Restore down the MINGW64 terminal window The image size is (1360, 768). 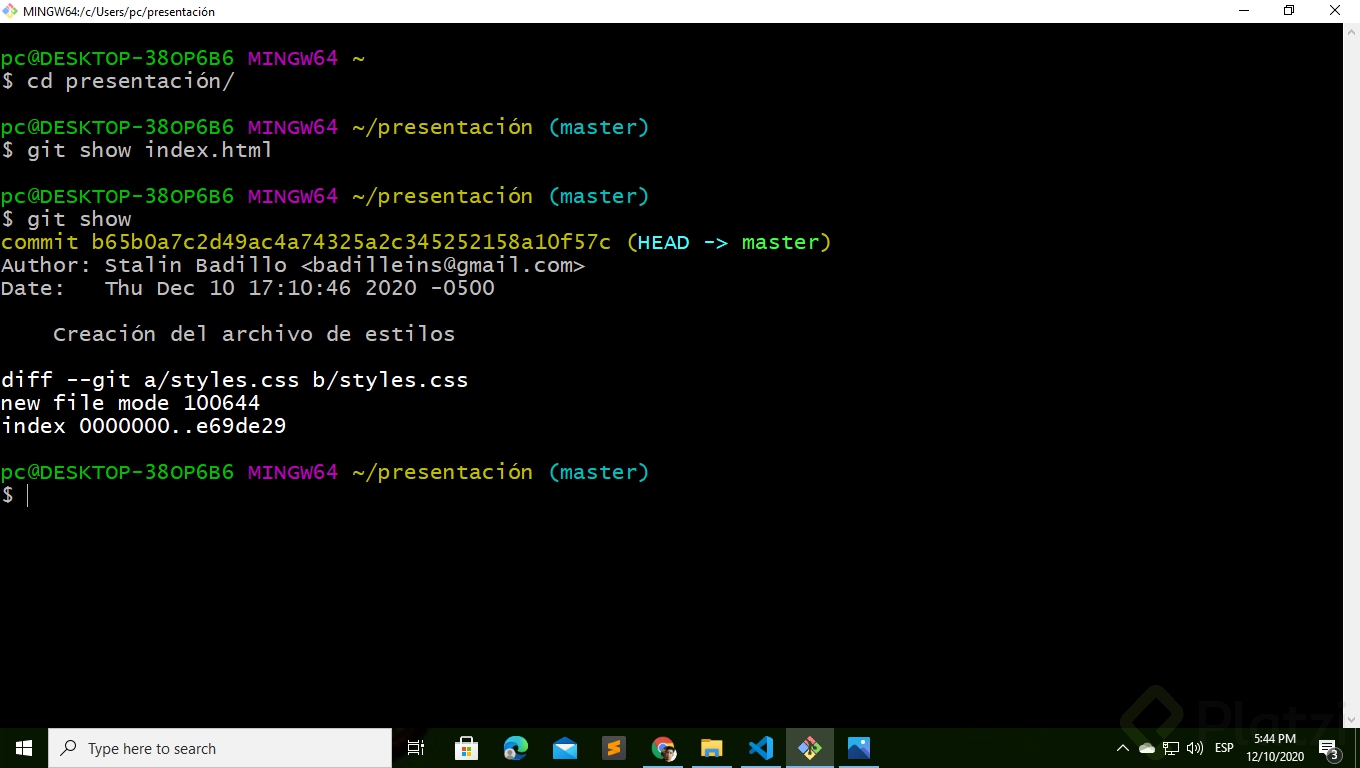[1289, 11]
